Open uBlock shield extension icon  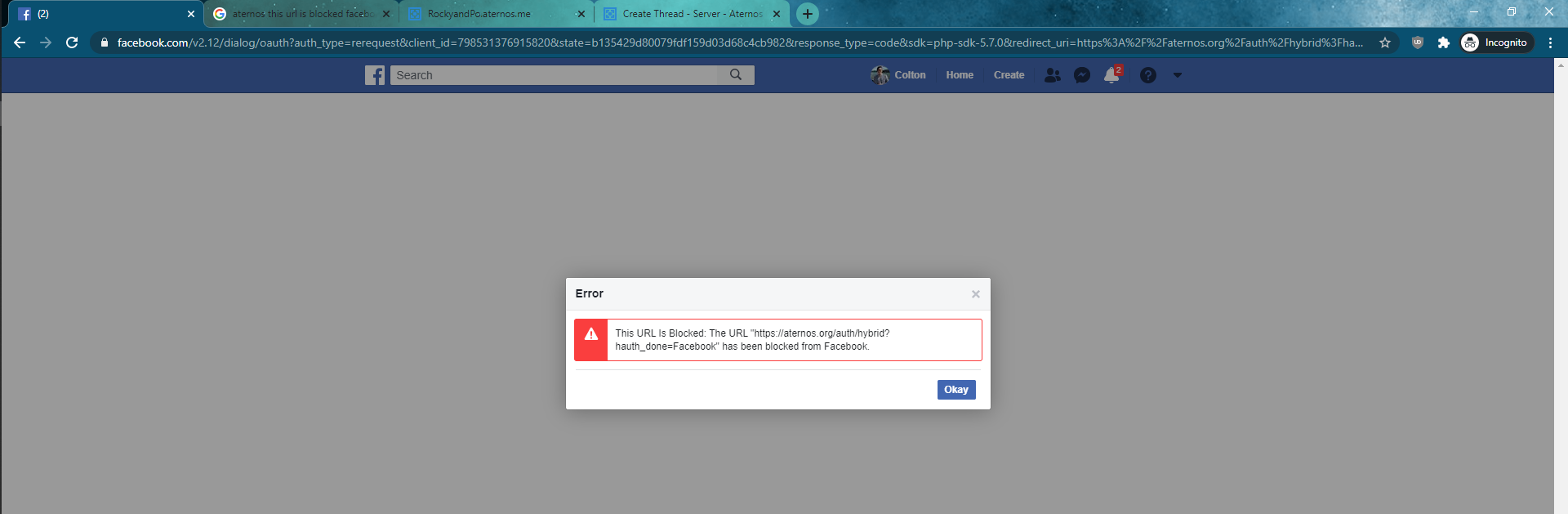(1418, 42)
